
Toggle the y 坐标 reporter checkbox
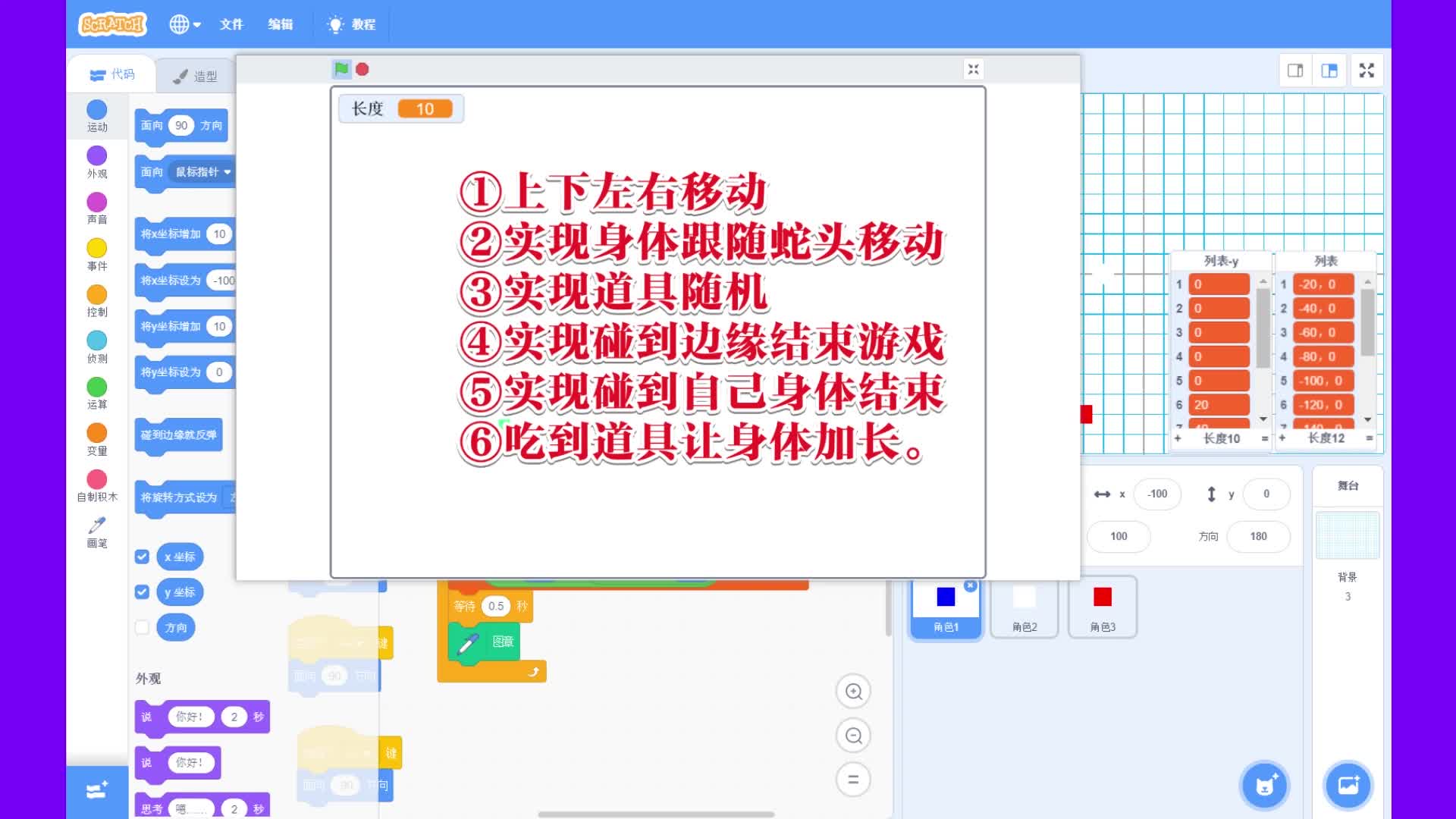[142, 591]
